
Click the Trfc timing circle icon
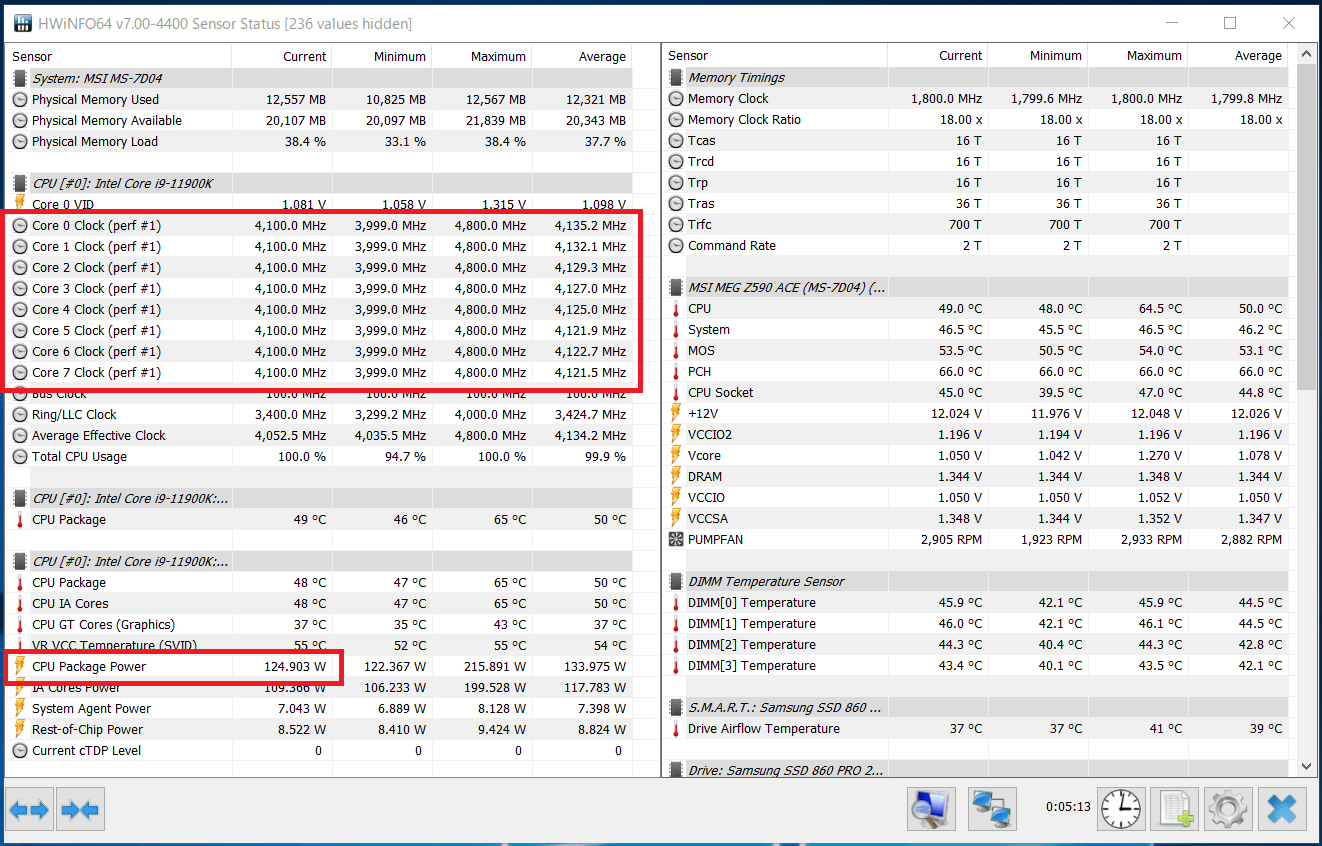tap(676, 225)
